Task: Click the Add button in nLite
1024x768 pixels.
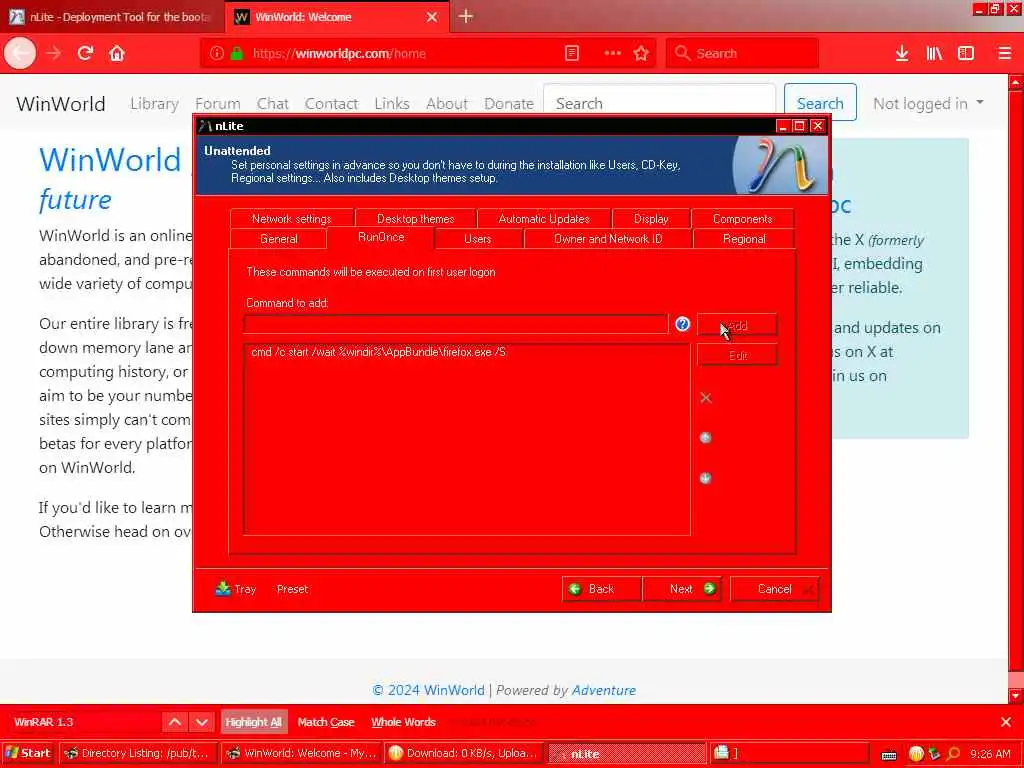Action: [x=737, y=325]
